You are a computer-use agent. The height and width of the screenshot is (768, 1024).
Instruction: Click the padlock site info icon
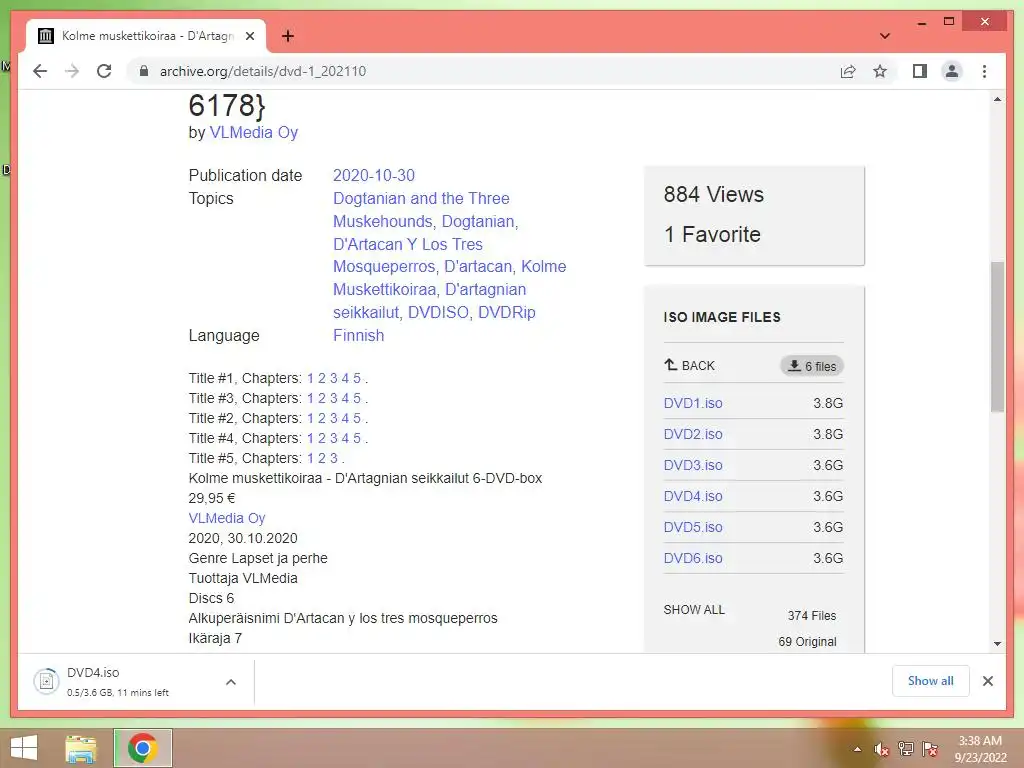pyautogui.click(x=144, y=71)
